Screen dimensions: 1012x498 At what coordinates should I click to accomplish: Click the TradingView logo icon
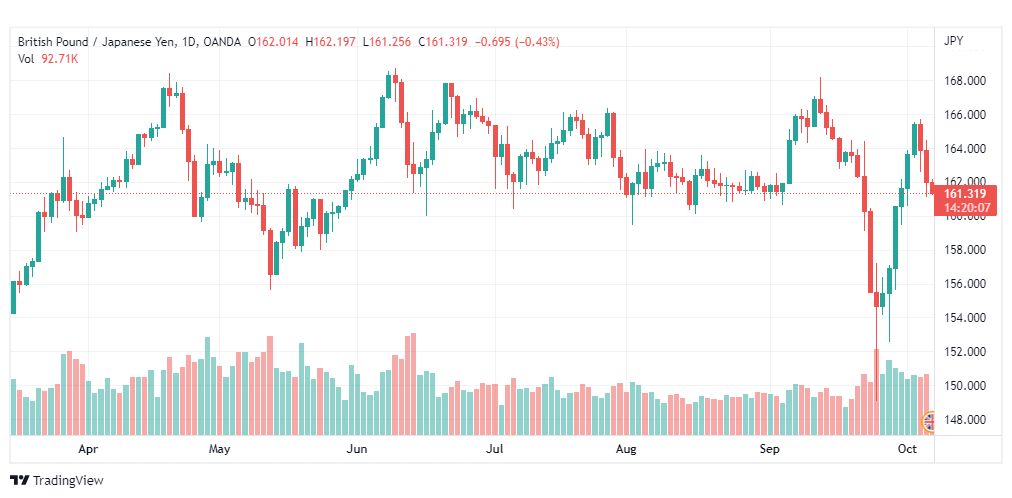click(x=20, y=481)
